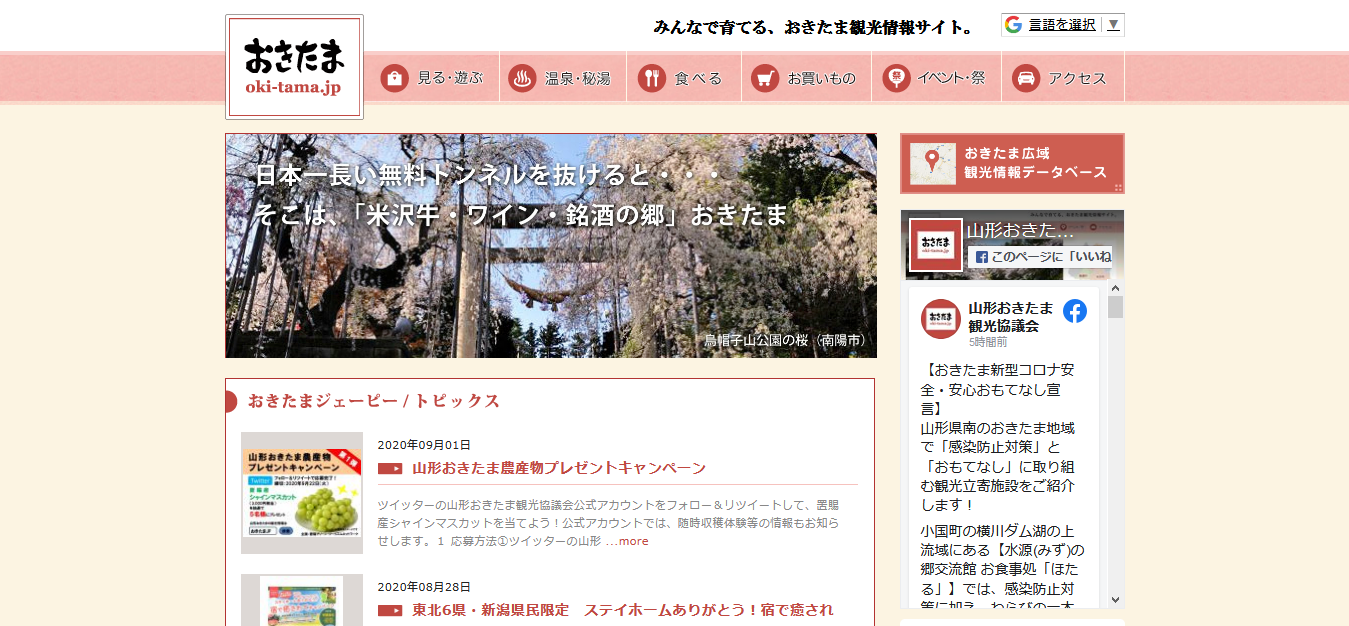Click the Shine Muscat campaign thumbnail

click(x=302, y=493)
